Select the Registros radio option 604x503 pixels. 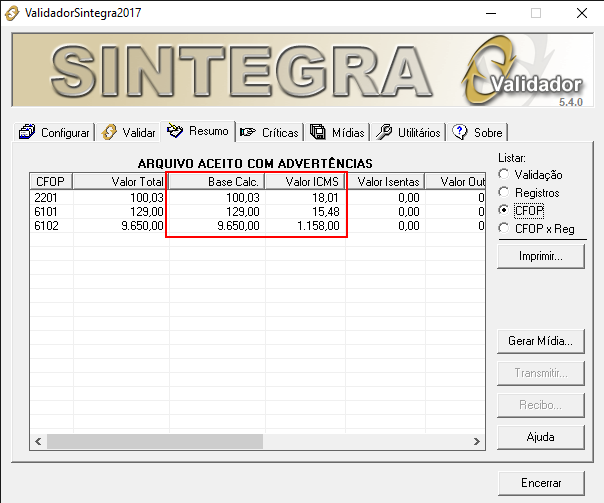pyautogui.click(x=504, y=192)
